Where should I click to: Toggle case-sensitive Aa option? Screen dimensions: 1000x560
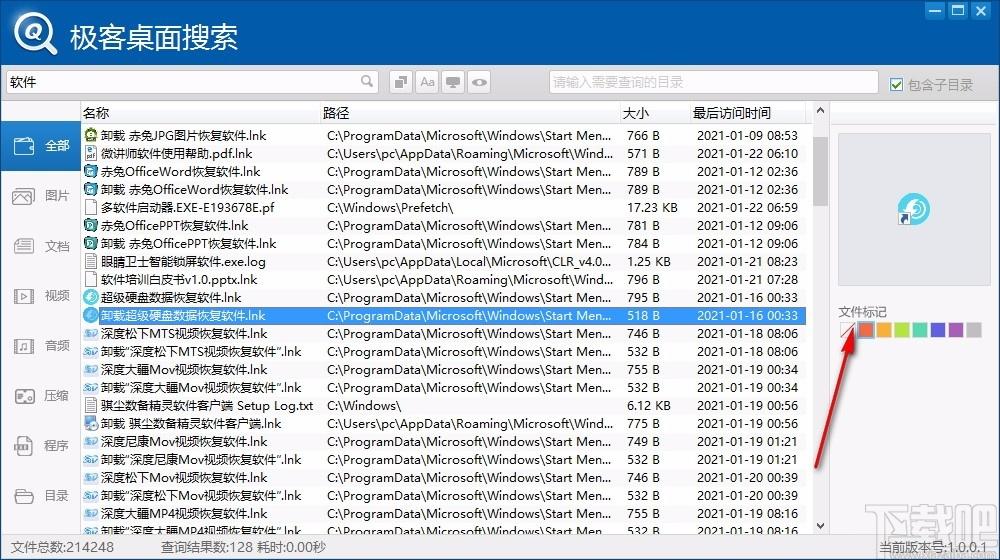427,82
